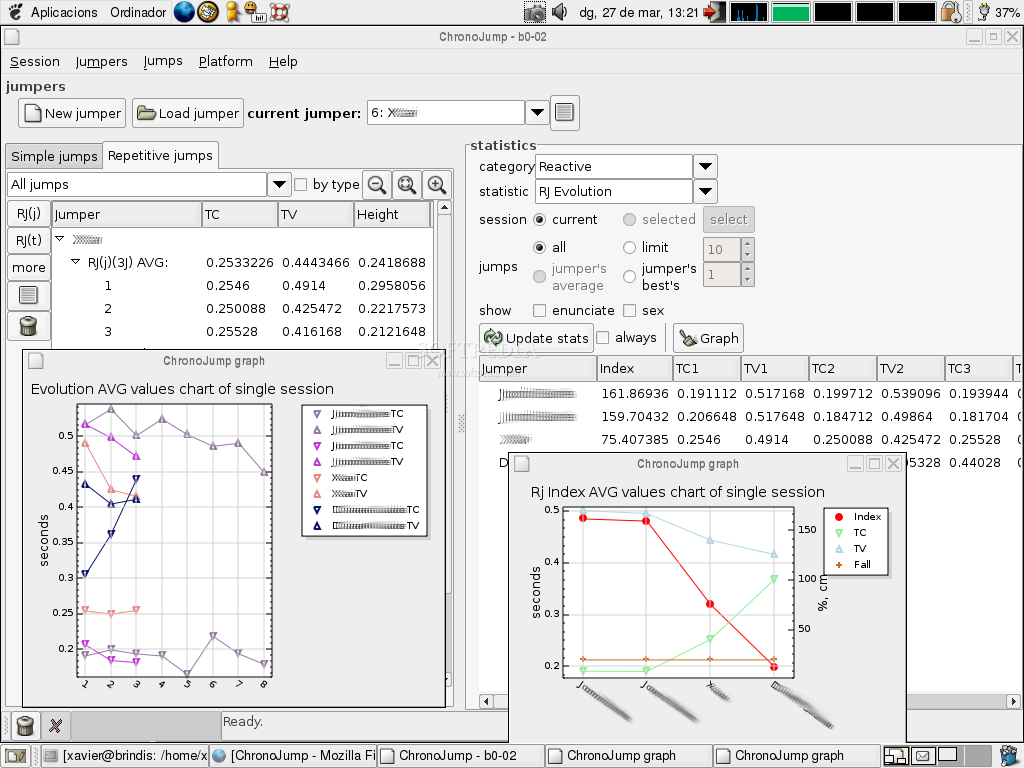Collapse the RJ(j)(3J) AVG tree row
Image resolution: width=1024 pixels, height=768 pixels.
pos(75,262)
